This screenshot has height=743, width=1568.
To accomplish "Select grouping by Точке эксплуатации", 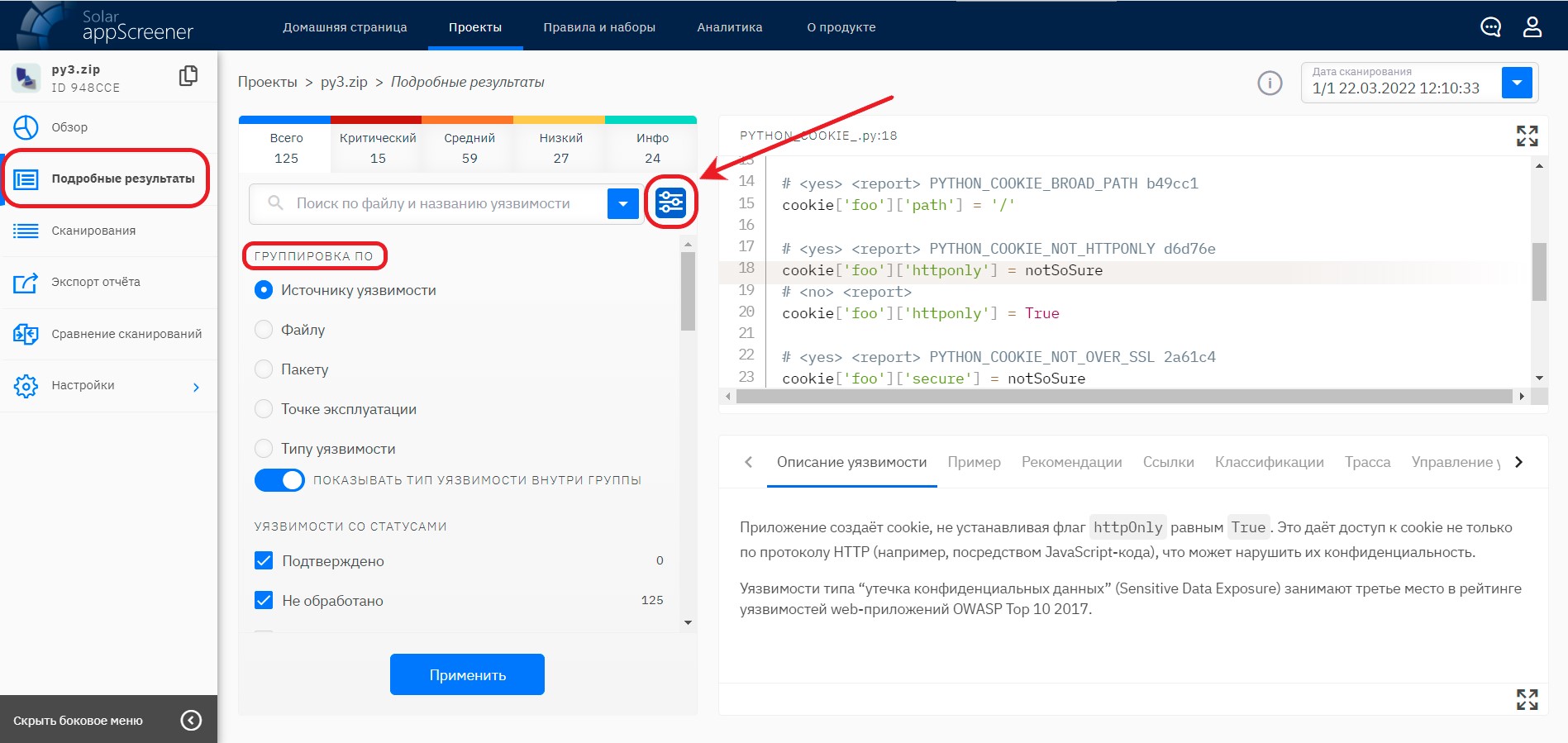I will (x=264, y=409).
